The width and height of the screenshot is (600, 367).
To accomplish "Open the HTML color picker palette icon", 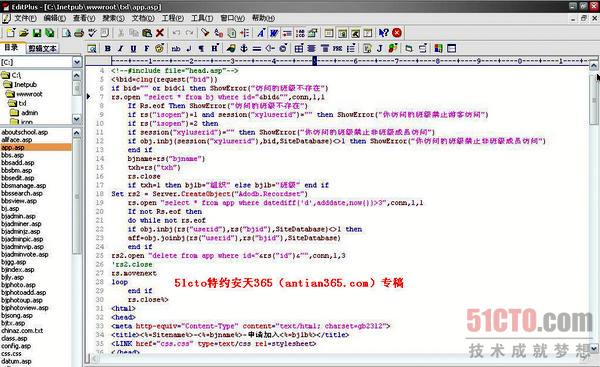I will (439, 48).
